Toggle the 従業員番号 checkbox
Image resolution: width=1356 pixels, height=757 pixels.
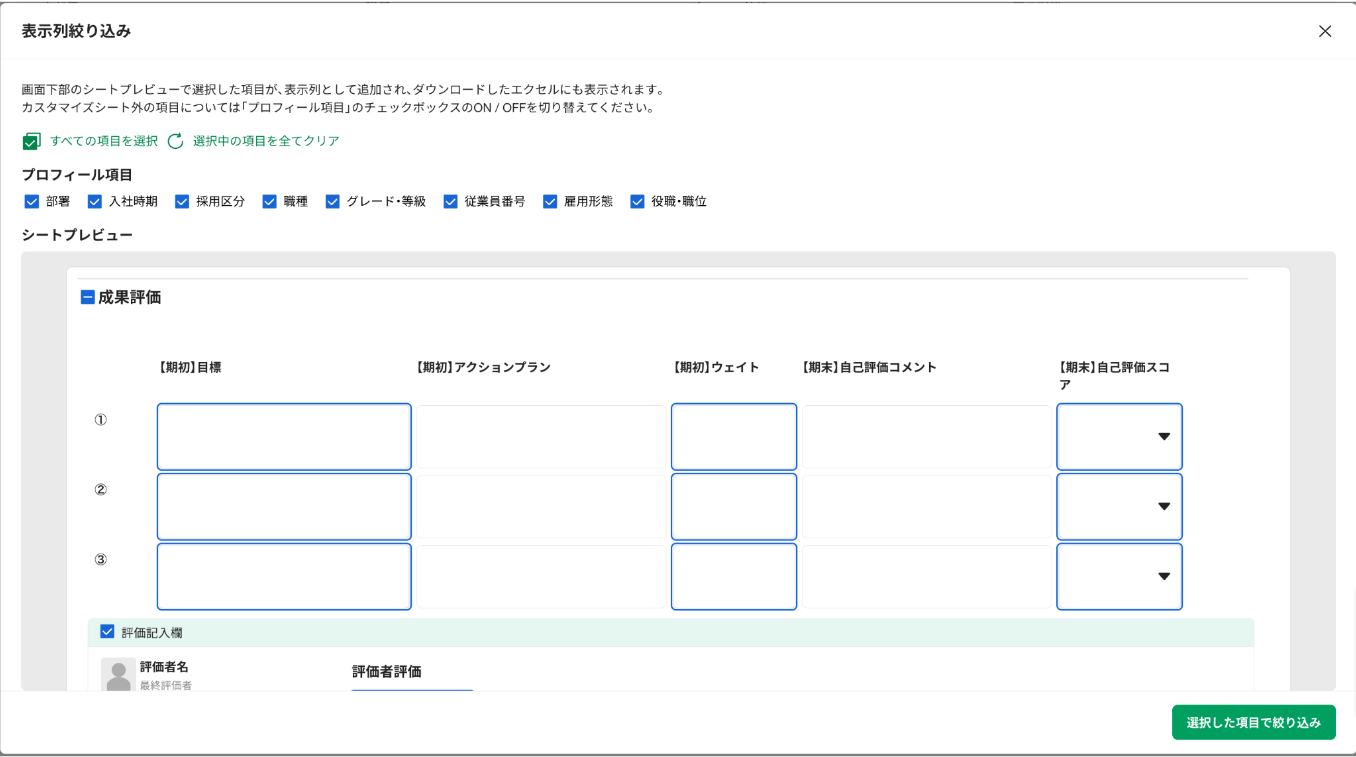point(451,201)
